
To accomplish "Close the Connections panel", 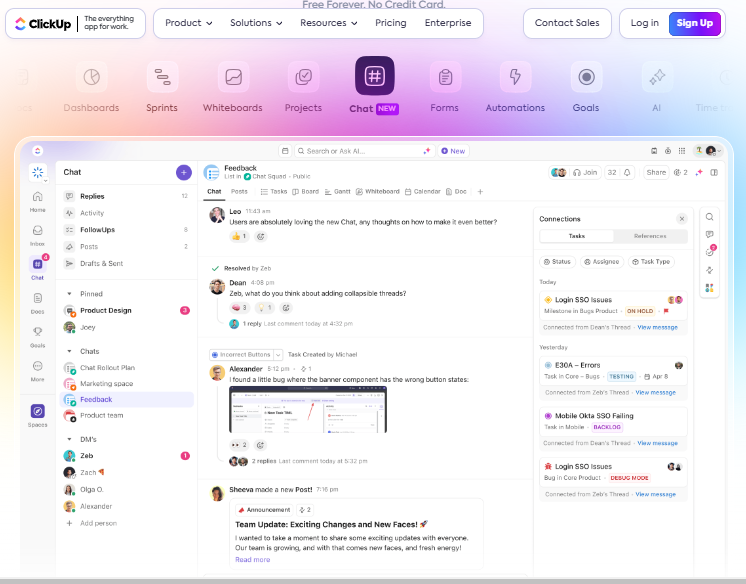I will tap(682, 219).
